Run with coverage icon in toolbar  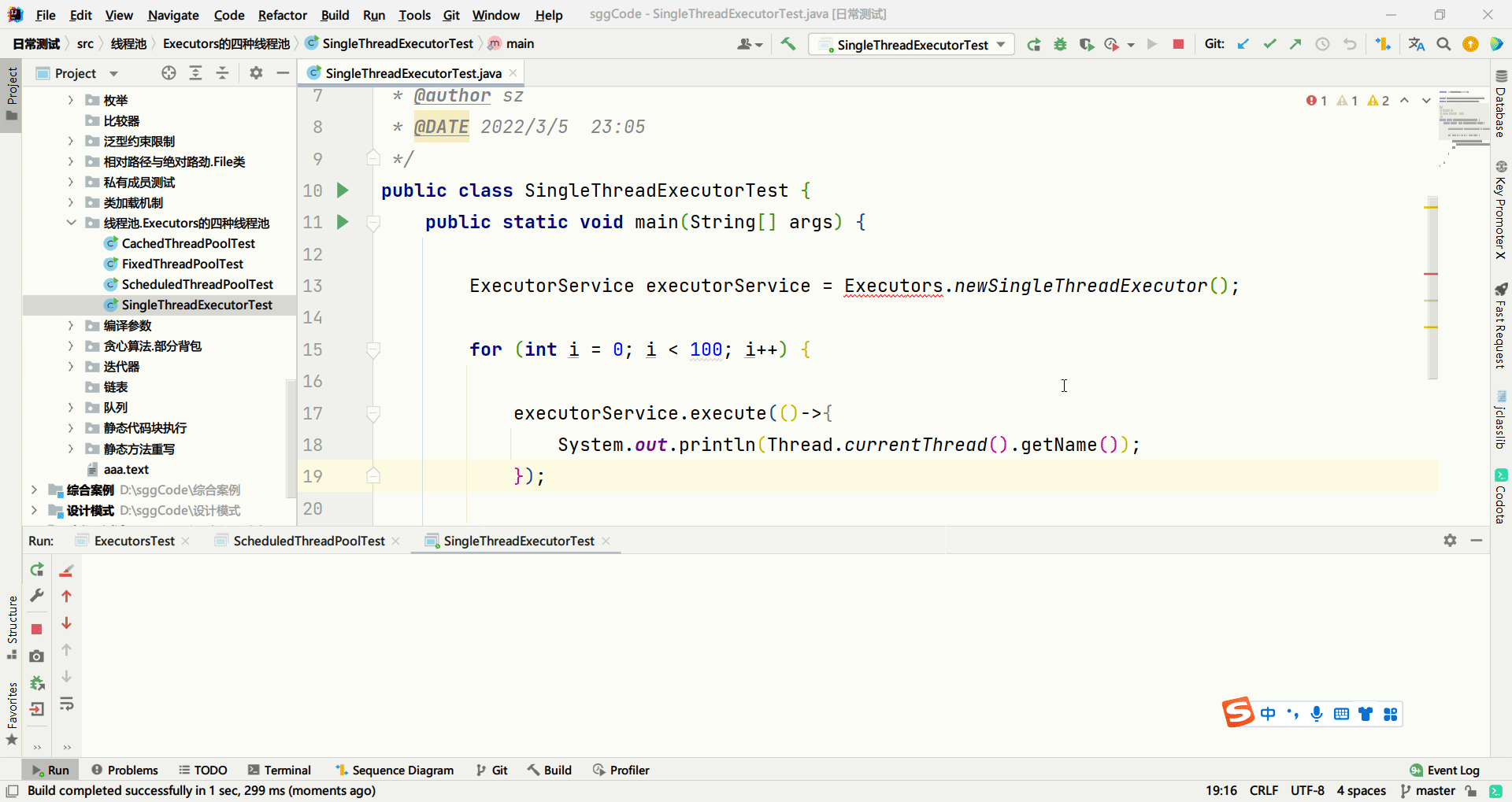1087,44
